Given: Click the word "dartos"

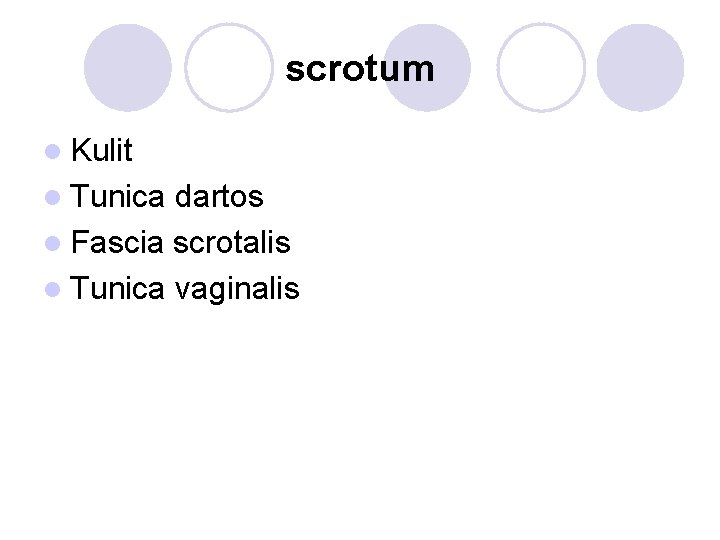Looking at the screenshot, I should 219,196.
